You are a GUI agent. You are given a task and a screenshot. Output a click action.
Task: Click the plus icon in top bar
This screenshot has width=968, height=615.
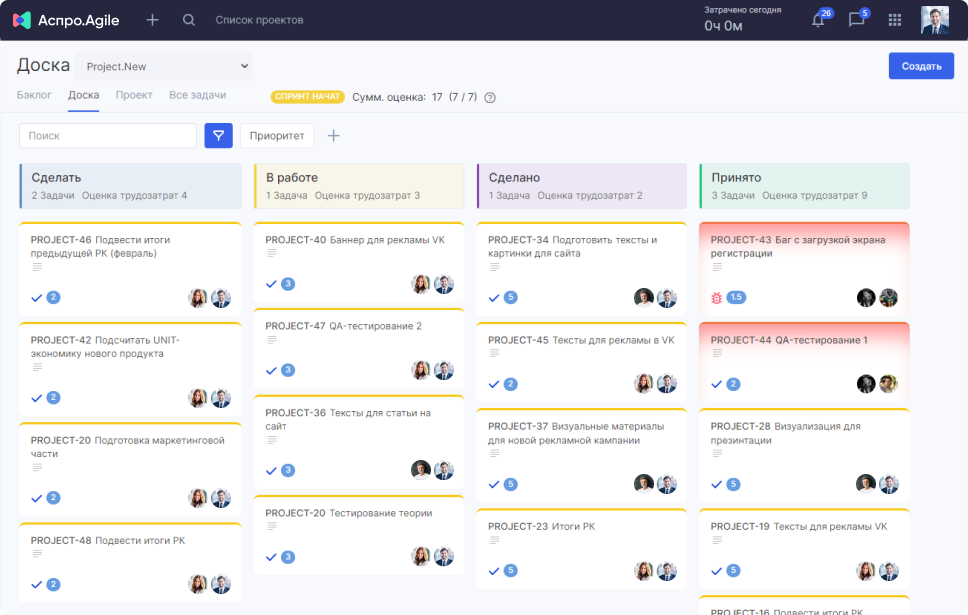[152, 20]
